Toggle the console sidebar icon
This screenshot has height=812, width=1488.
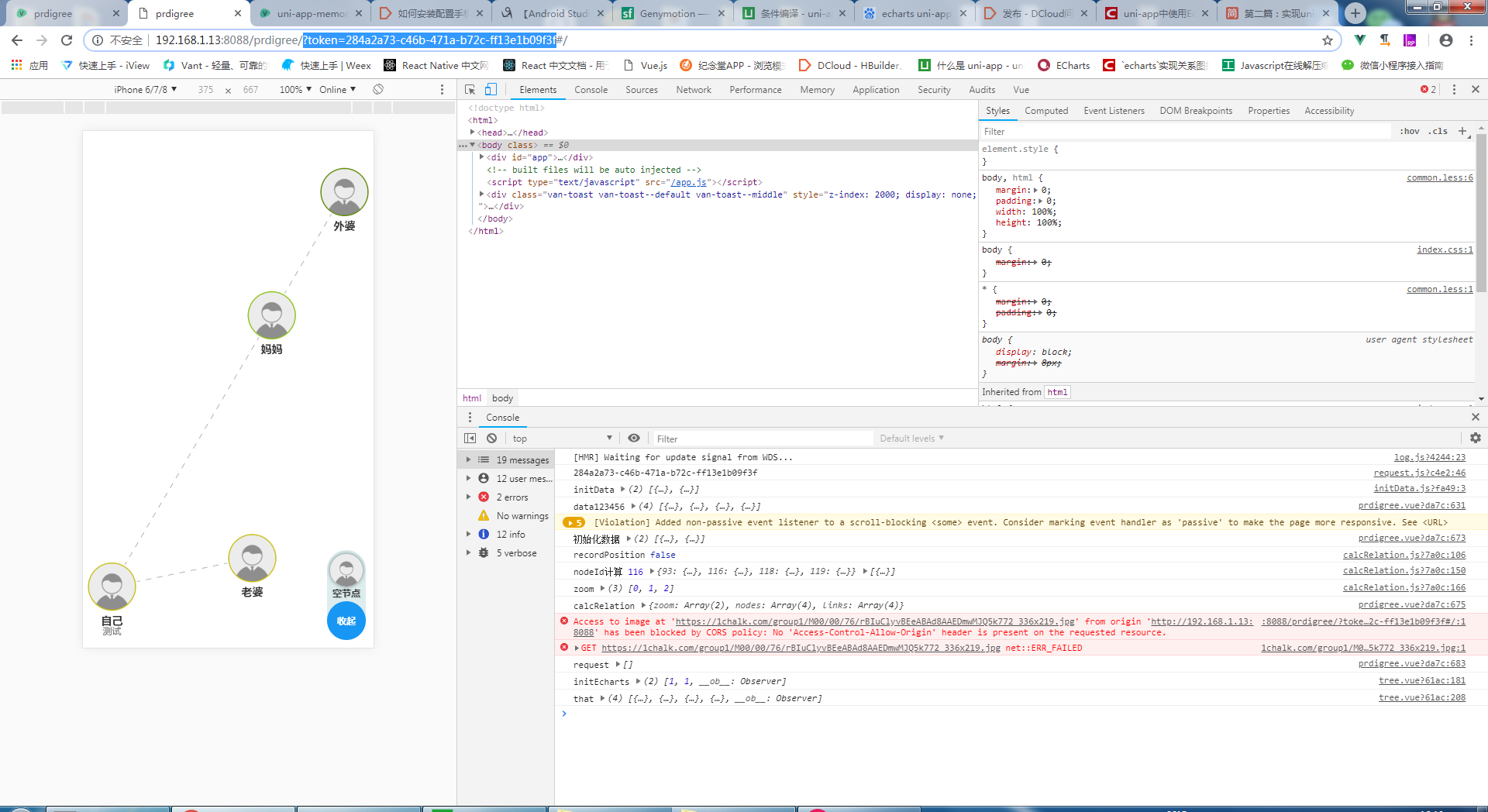tap(470, 439)
